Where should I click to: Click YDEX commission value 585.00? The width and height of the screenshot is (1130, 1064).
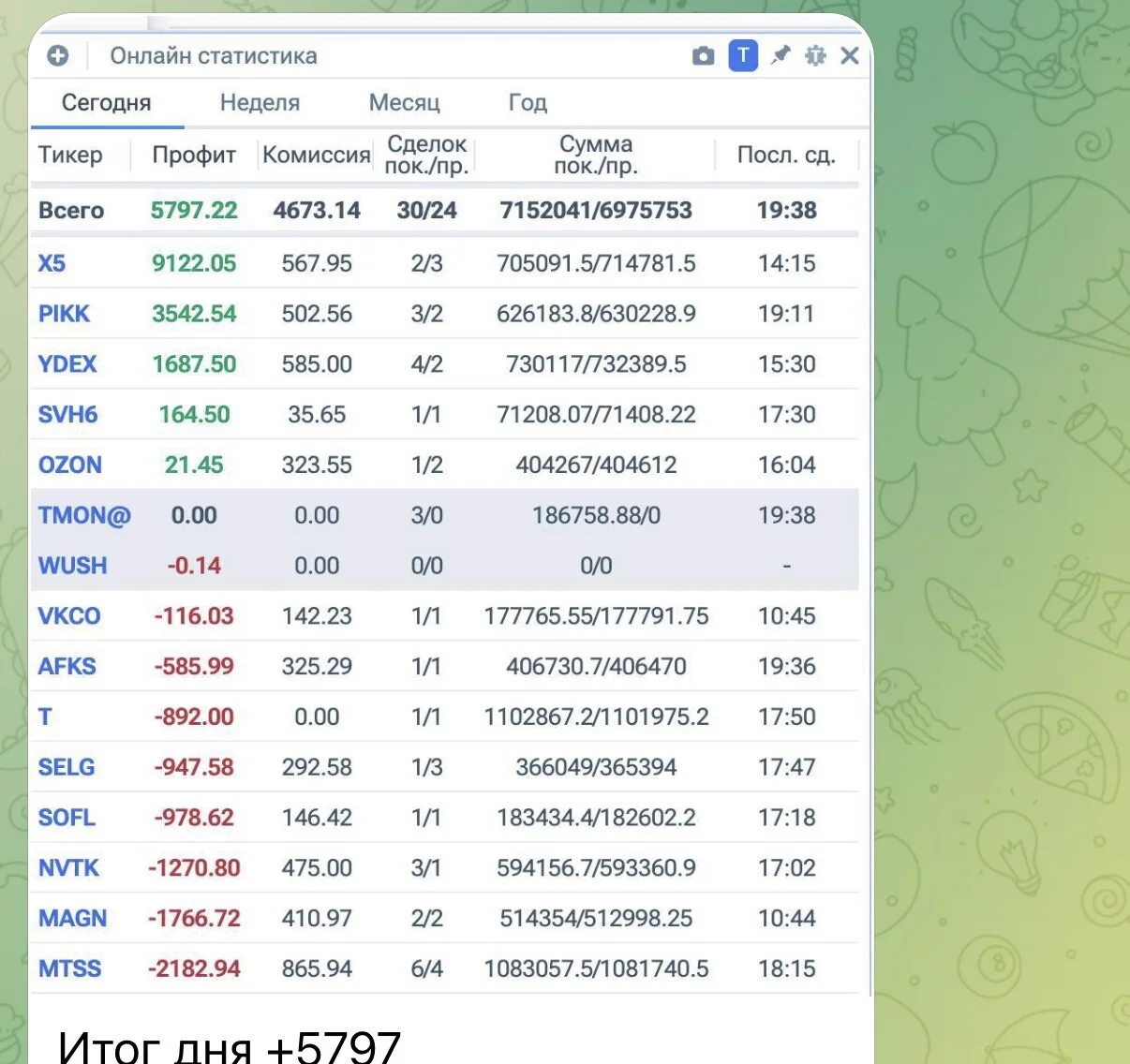[x=317, y=364]
